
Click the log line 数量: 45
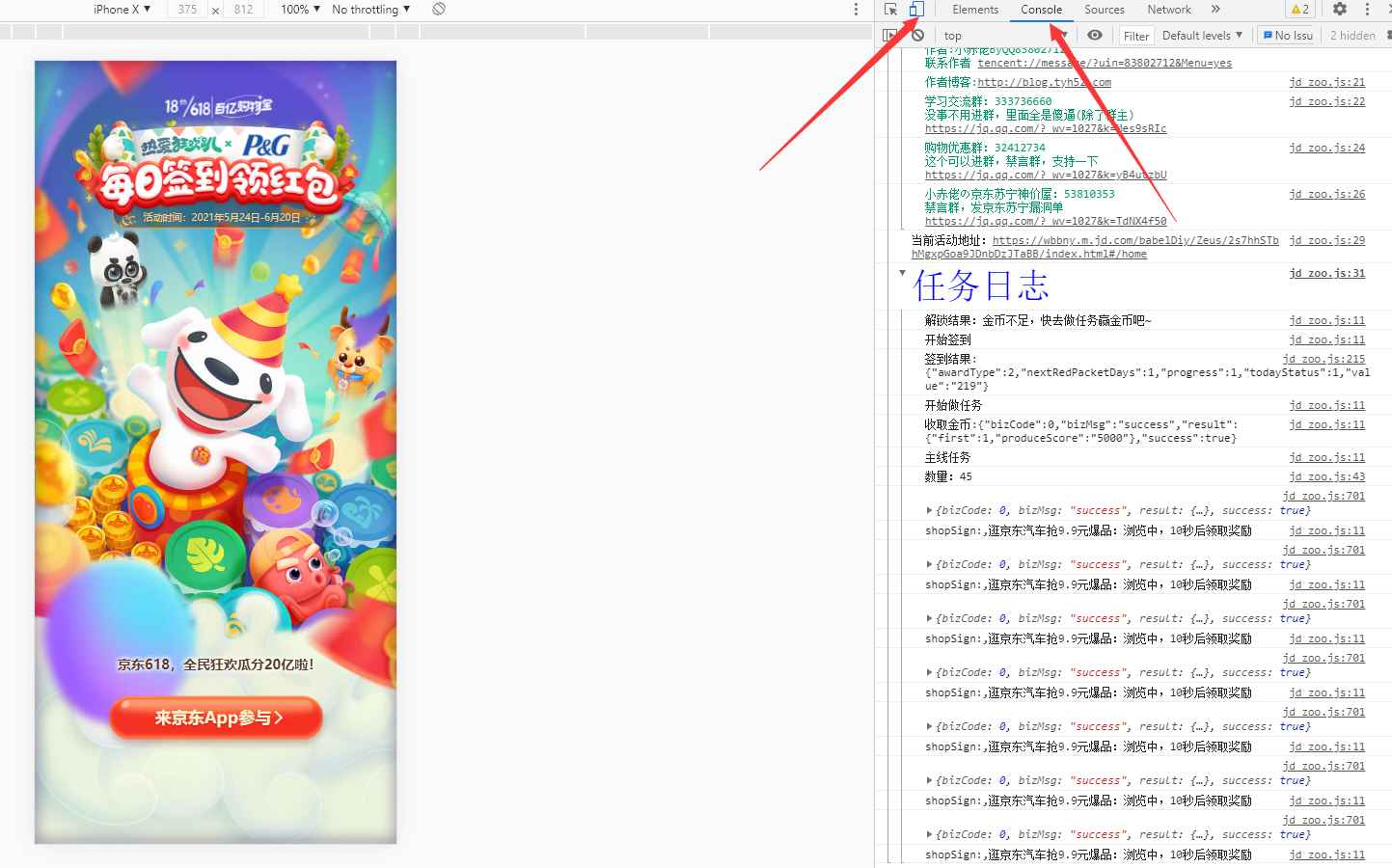point(948,476)
